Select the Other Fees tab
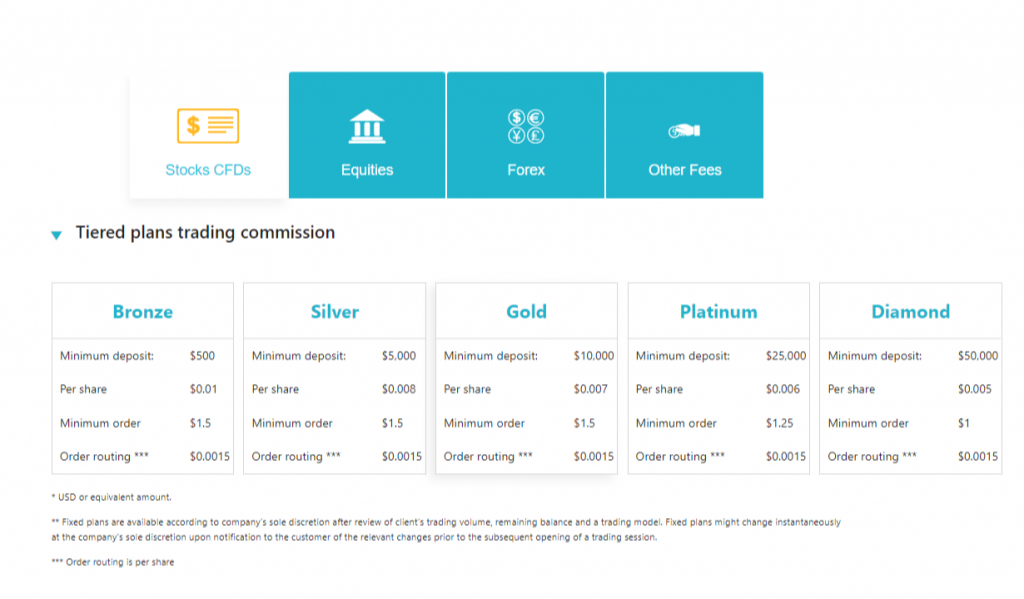The image size is (1024, 599). click(x=684, y=135)
